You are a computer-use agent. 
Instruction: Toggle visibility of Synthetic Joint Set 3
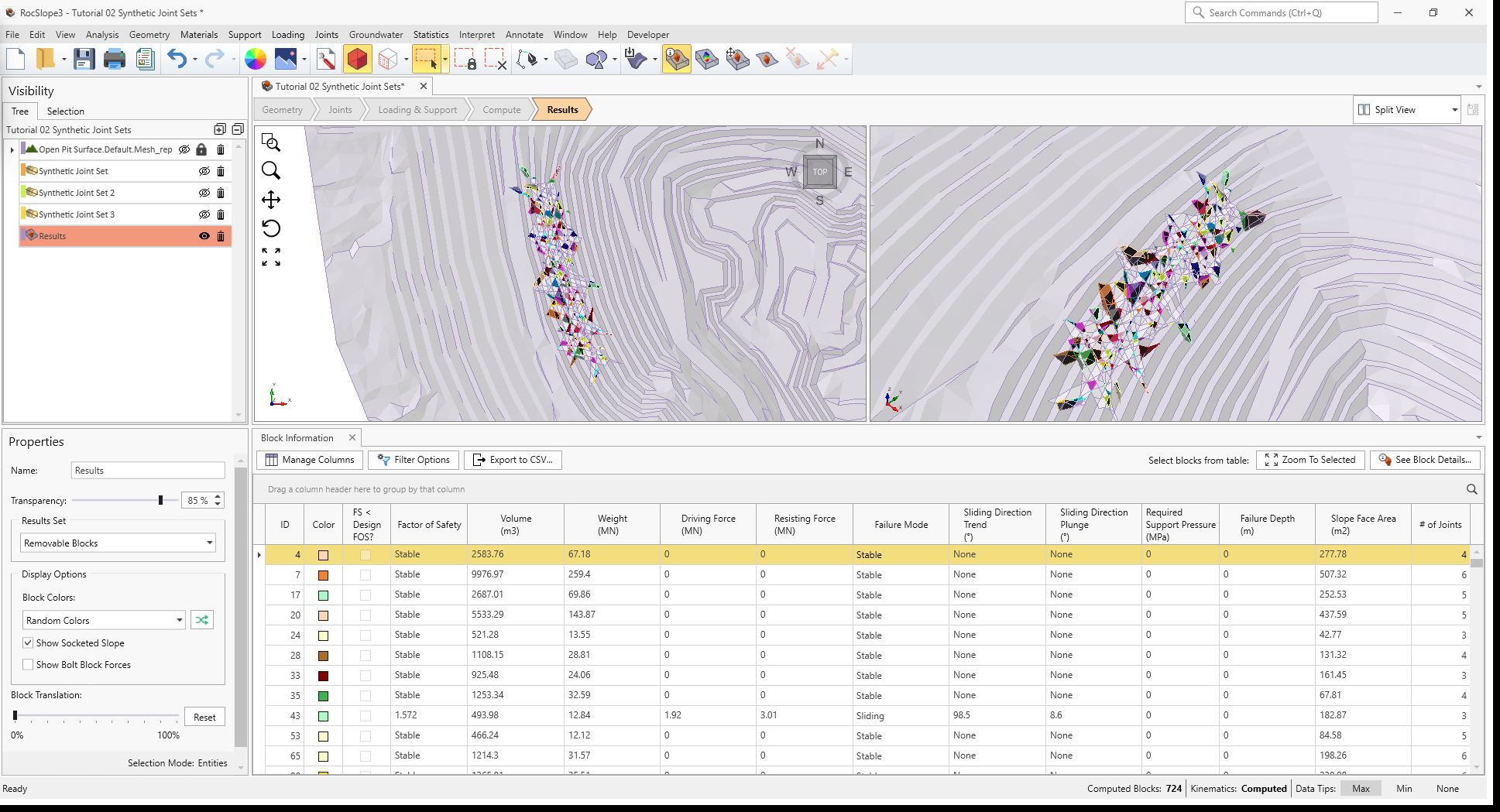[204, 214]
